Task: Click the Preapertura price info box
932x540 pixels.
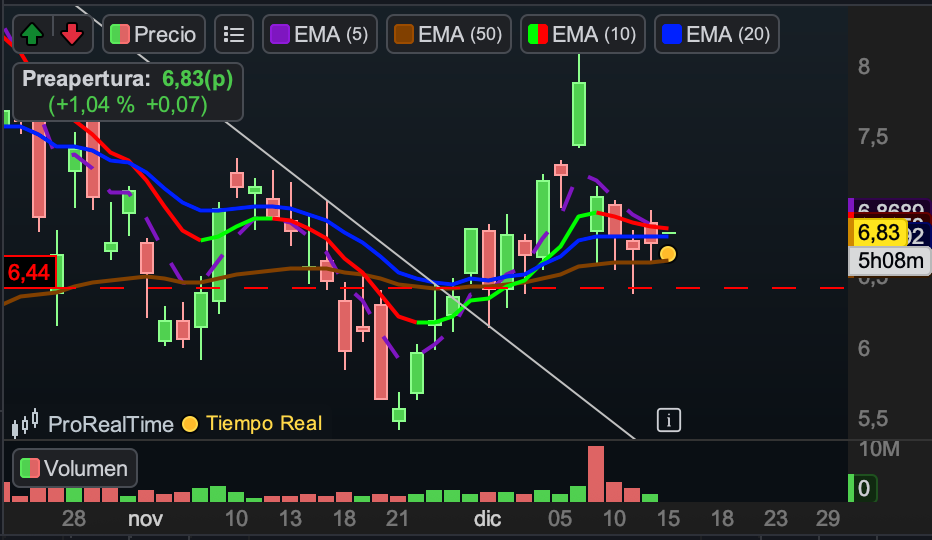Action: click(128, 92)
